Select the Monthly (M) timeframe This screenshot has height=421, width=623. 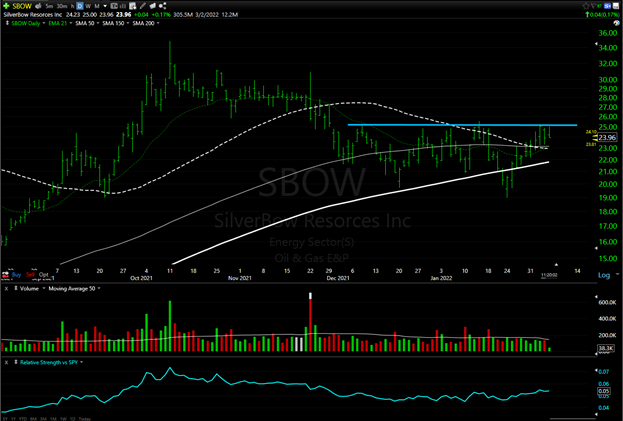pyautogui.click(x=97, y=6)
